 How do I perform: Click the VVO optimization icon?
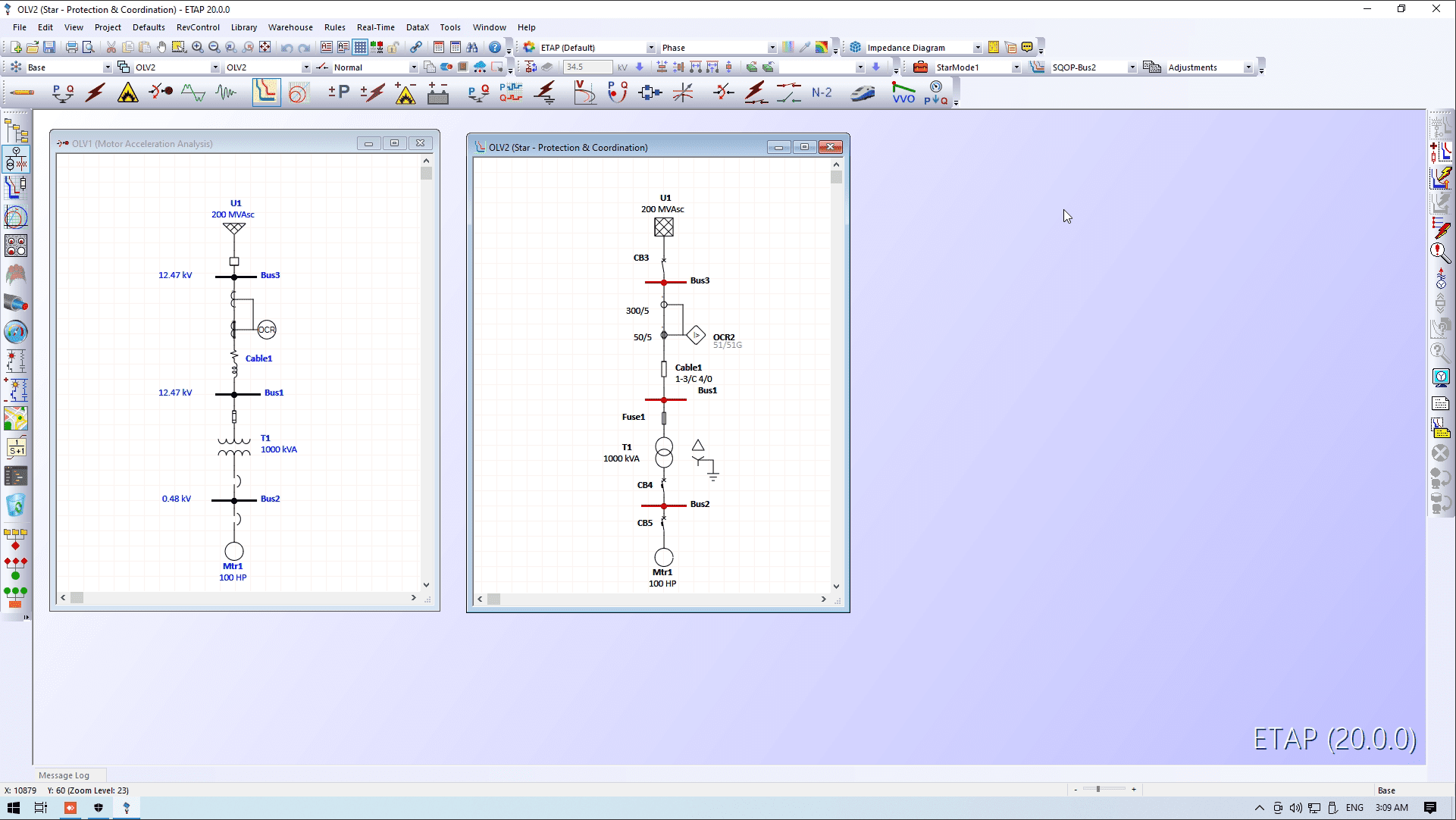(x=903, y=92)
